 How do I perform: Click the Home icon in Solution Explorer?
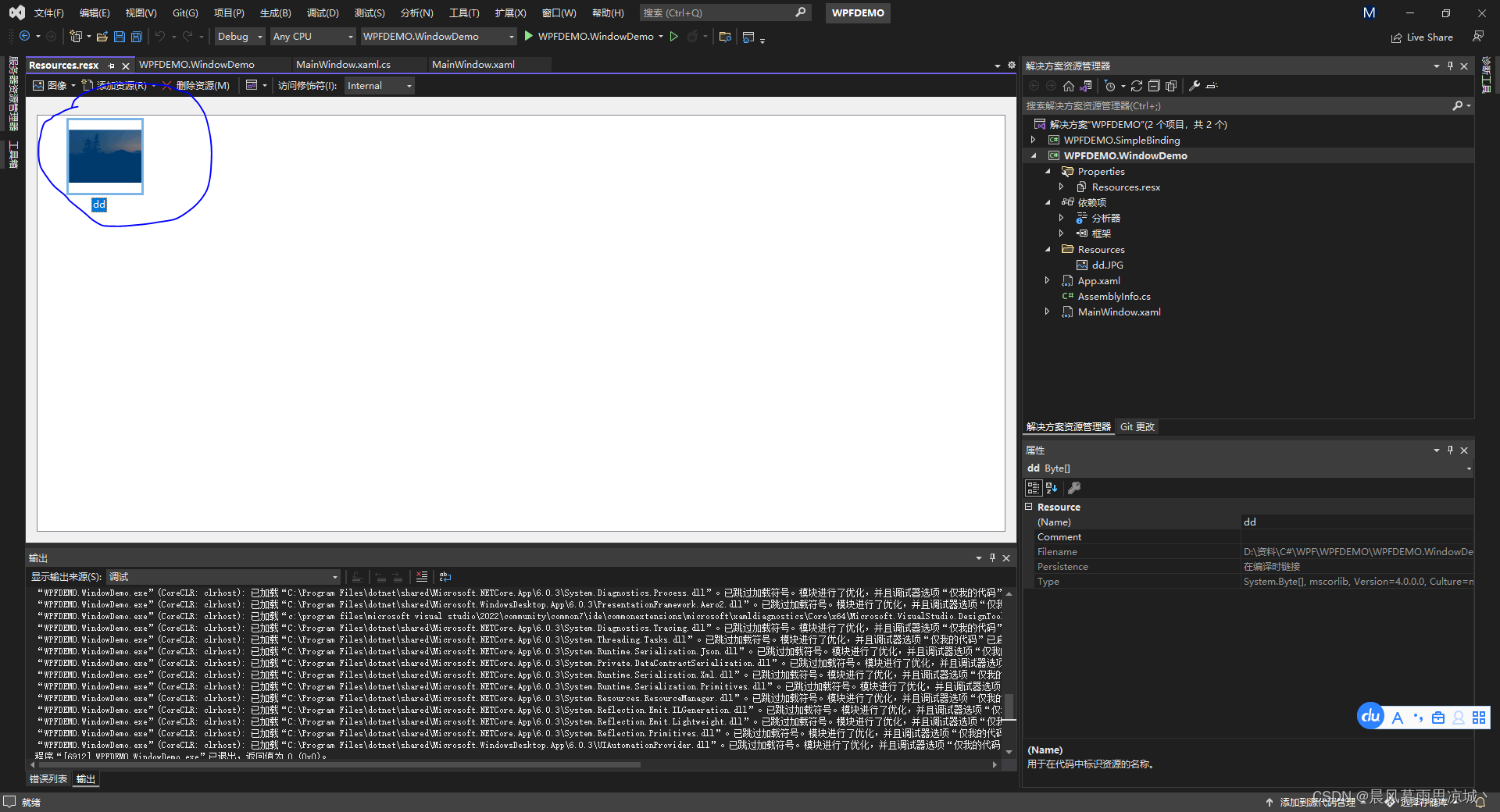click(x=1069, y=86)
